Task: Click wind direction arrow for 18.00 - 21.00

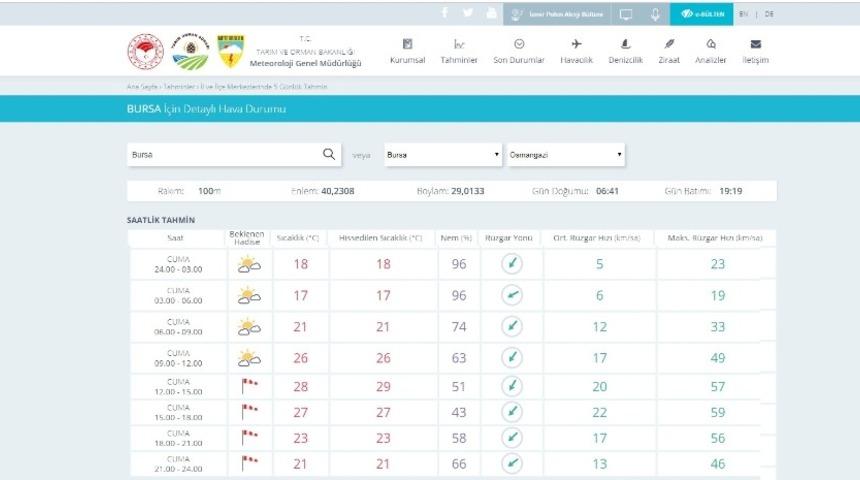Action: (512, 438)
